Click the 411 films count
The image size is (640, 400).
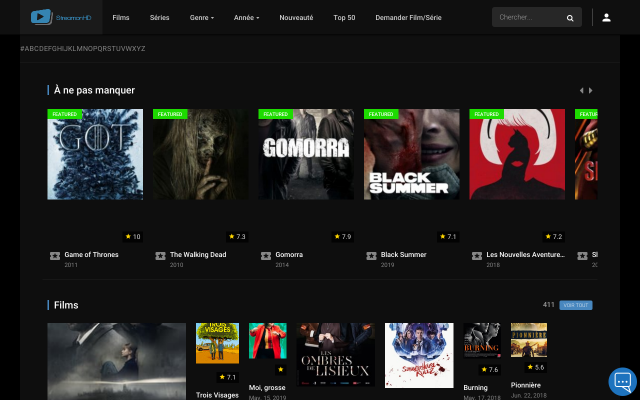tap(549, 305)
